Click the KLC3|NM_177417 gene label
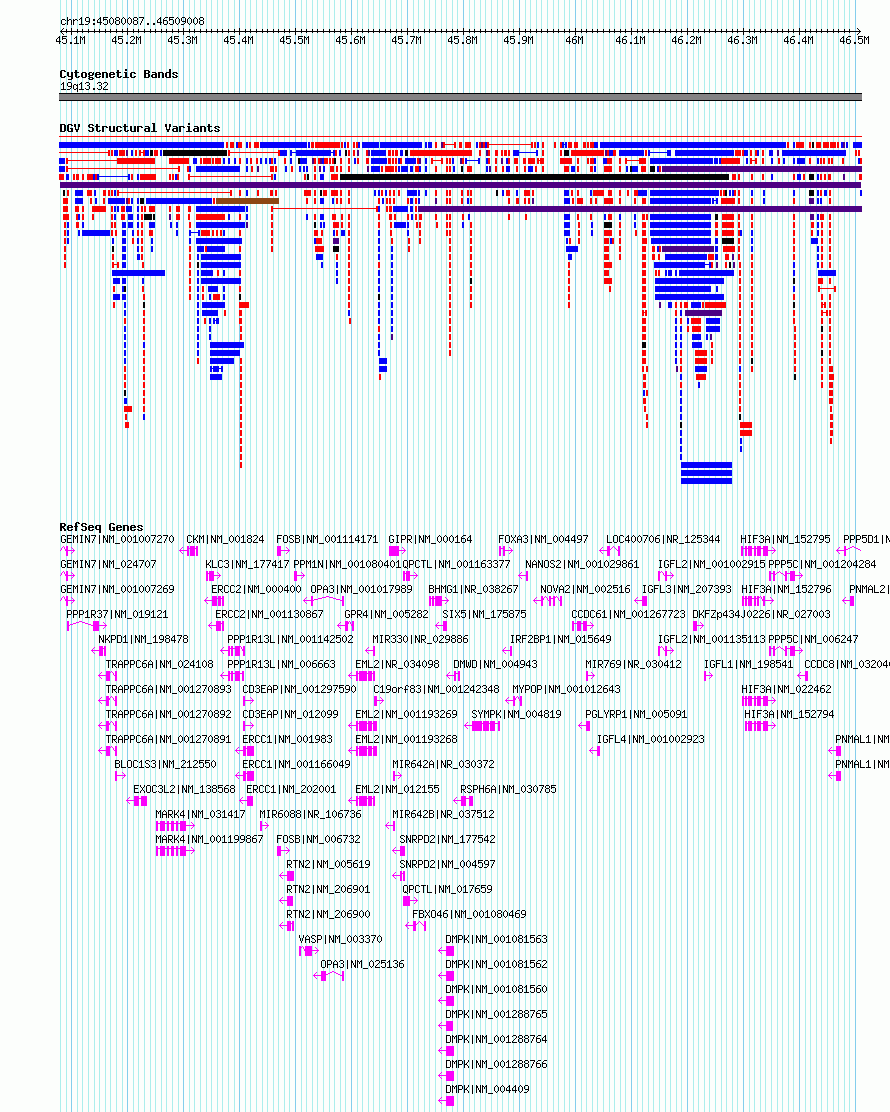This screenshot has width=890, height=1112. click(247, 564)
